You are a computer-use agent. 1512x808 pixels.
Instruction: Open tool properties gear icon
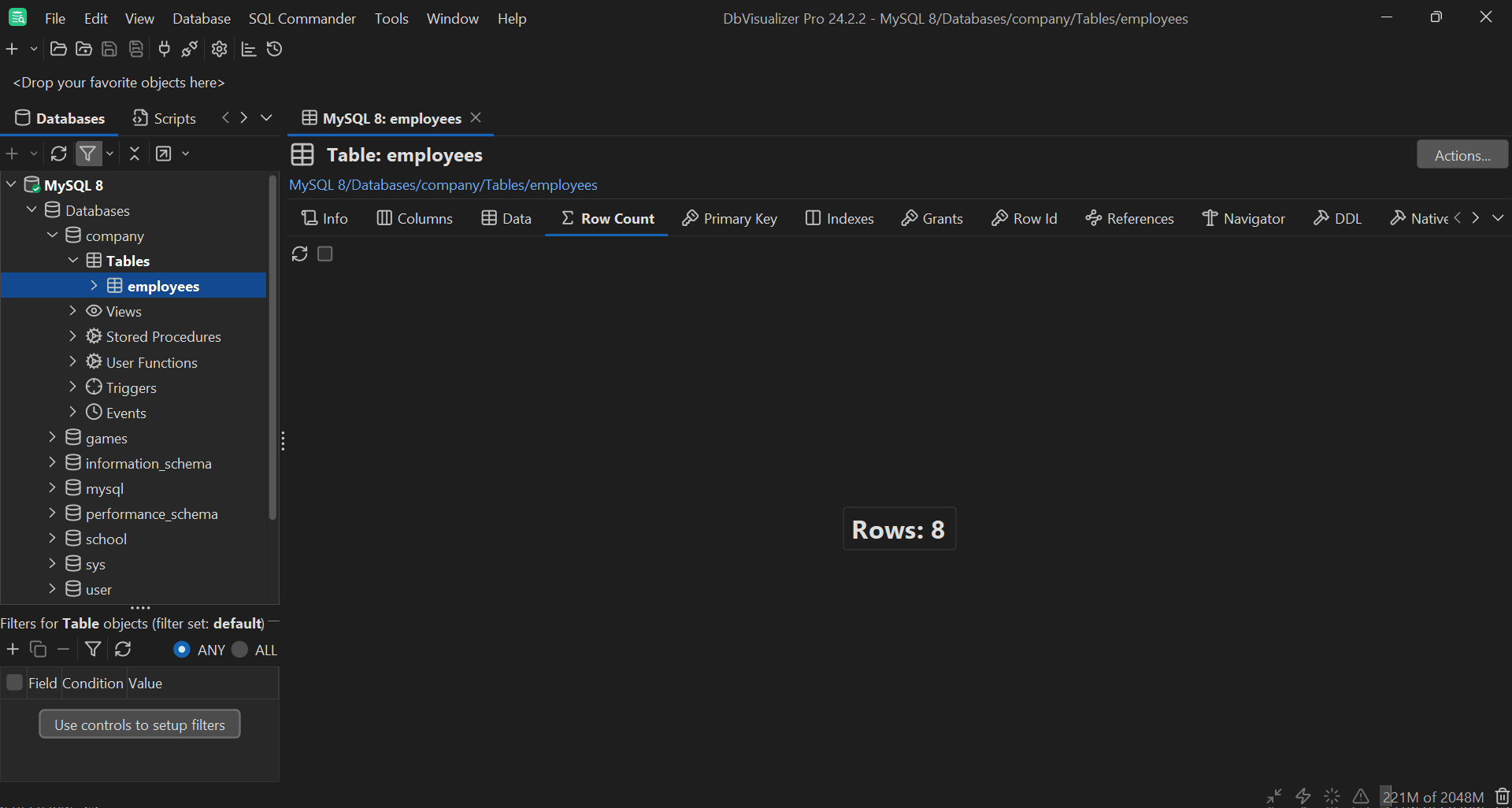coord(219,49)
